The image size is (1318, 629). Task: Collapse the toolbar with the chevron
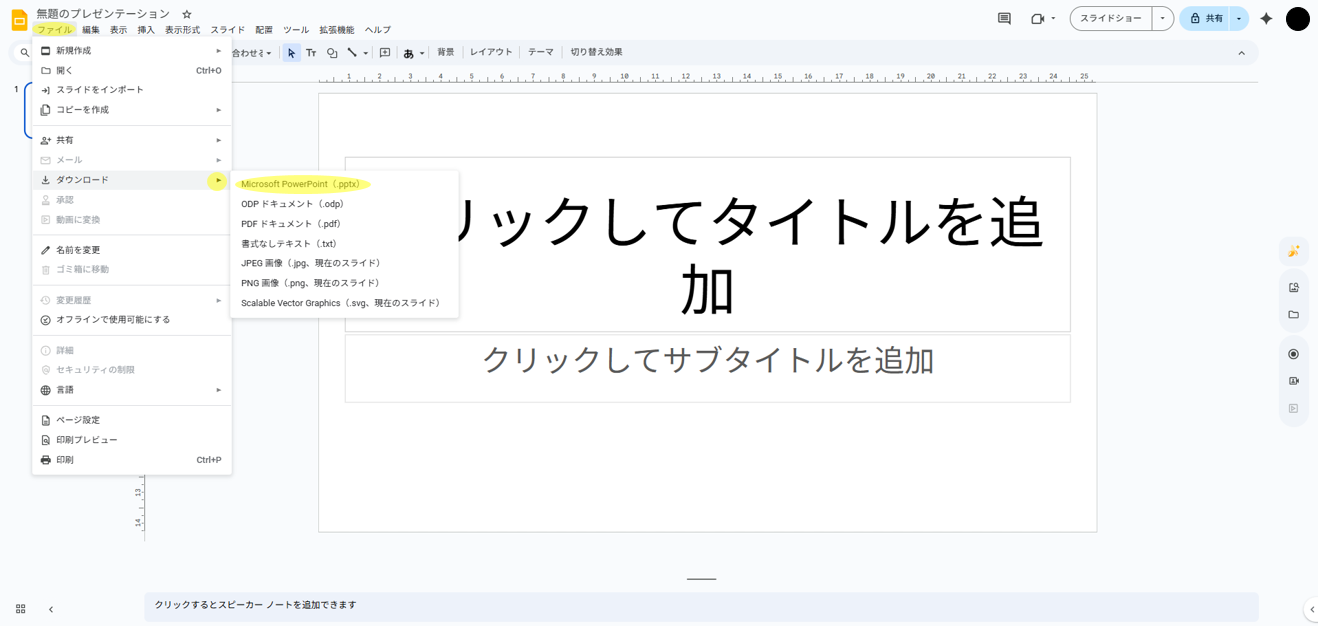(1241, 53)
